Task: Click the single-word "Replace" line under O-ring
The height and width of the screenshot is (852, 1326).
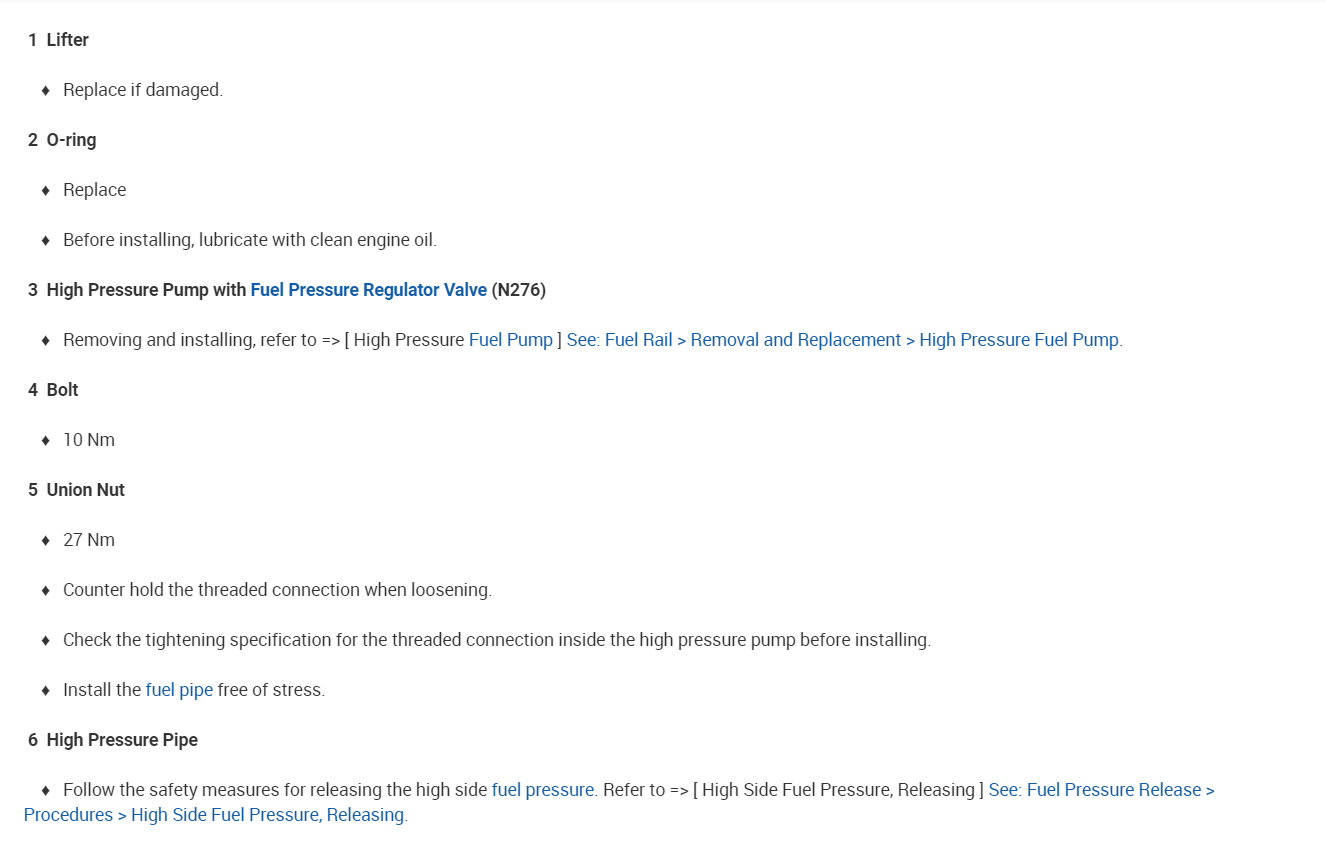Action: pyautogui.click(x=95, y=190)
